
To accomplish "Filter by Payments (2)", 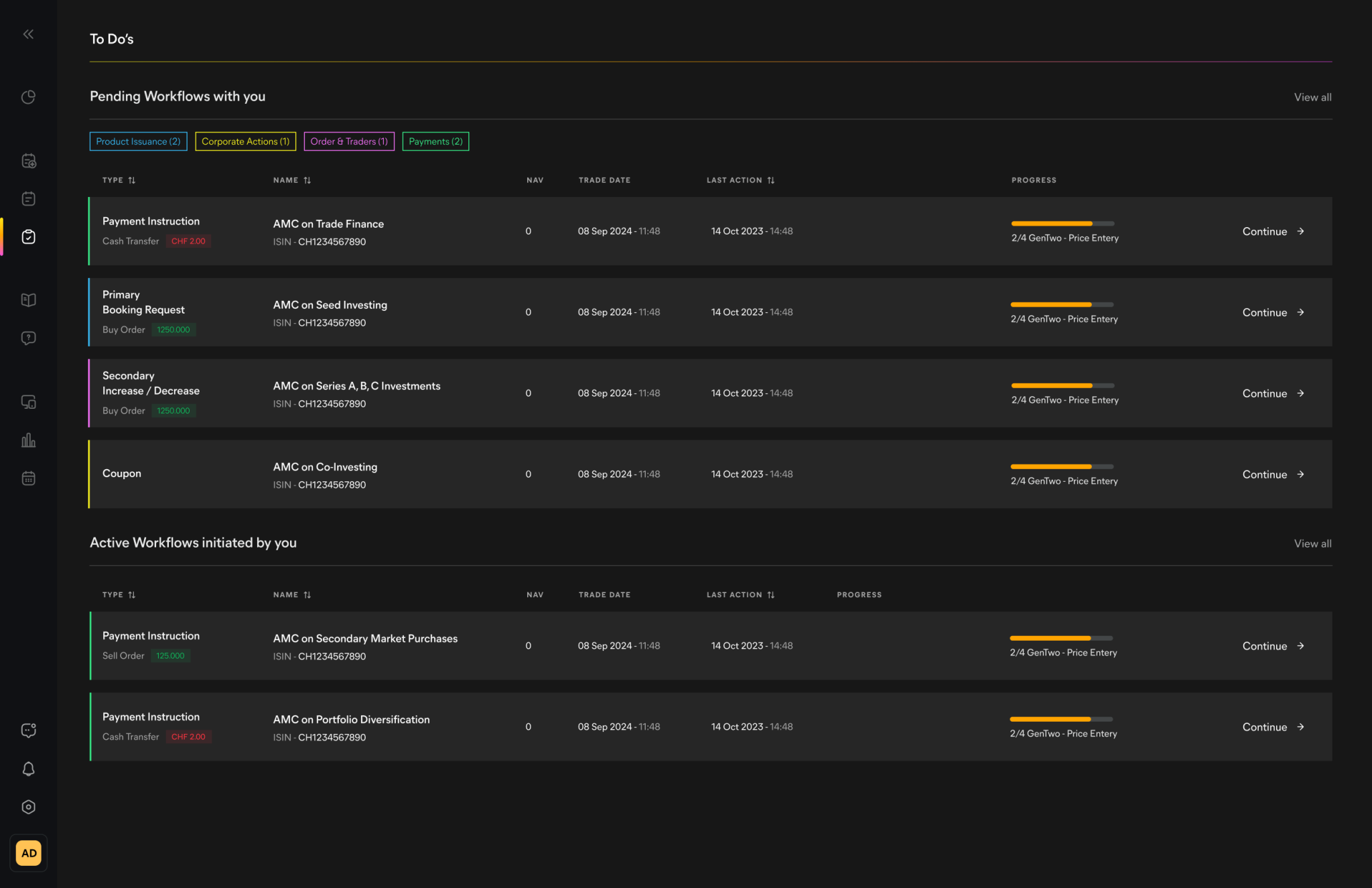I will click(x=435, y=141).
